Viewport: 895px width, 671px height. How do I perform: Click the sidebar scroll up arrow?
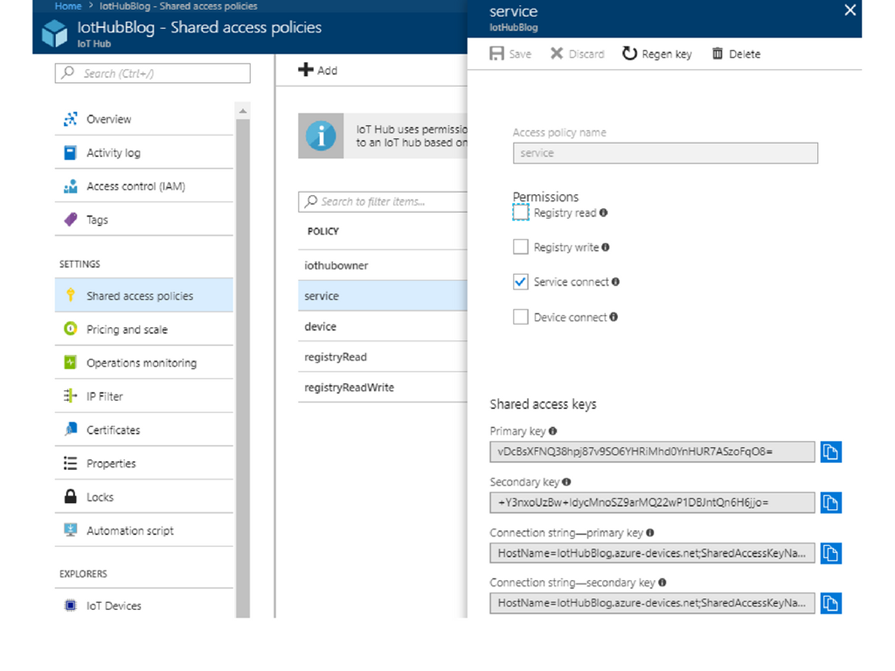[x=243, y=111]
